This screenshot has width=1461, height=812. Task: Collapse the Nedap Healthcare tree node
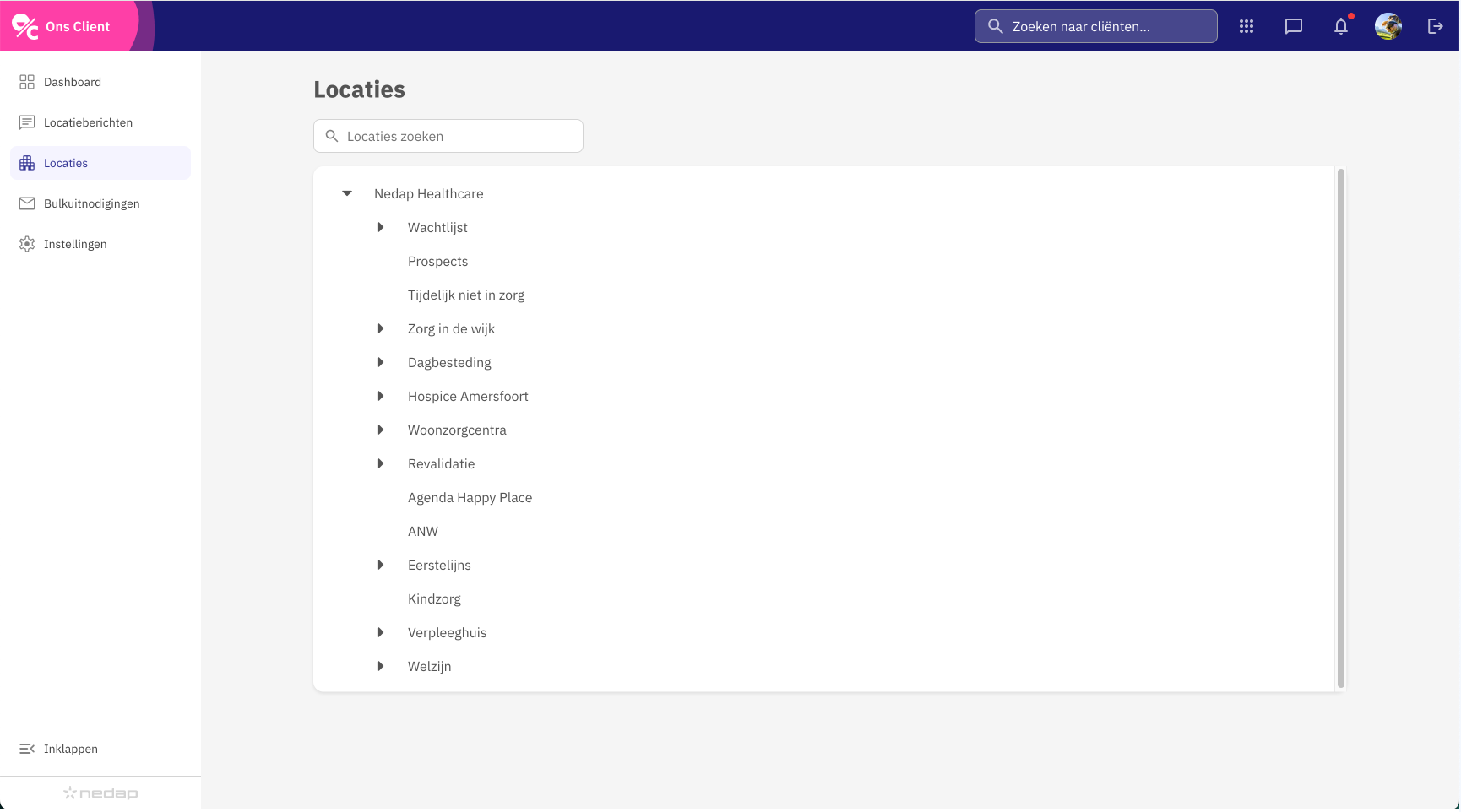click(347, 193)
